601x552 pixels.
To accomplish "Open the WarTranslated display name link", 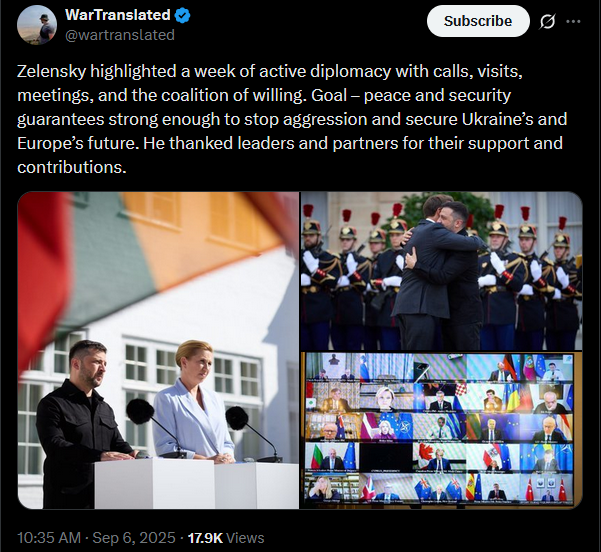I will point(118,15).
